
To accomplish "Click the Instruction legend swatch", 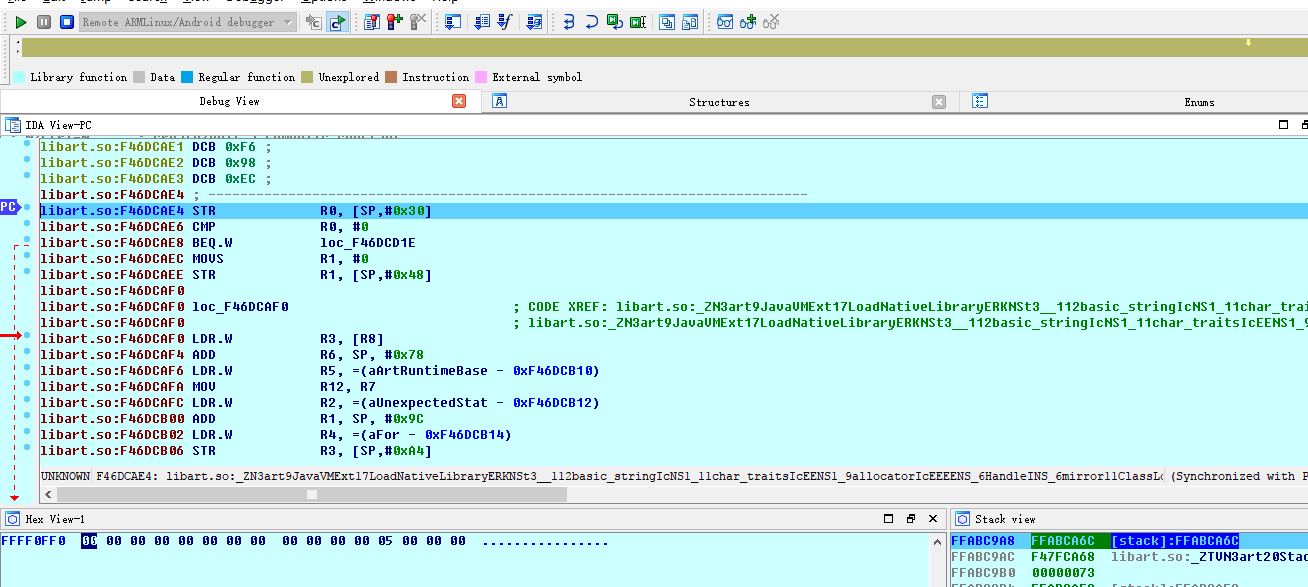I will (x=391, y=77).
